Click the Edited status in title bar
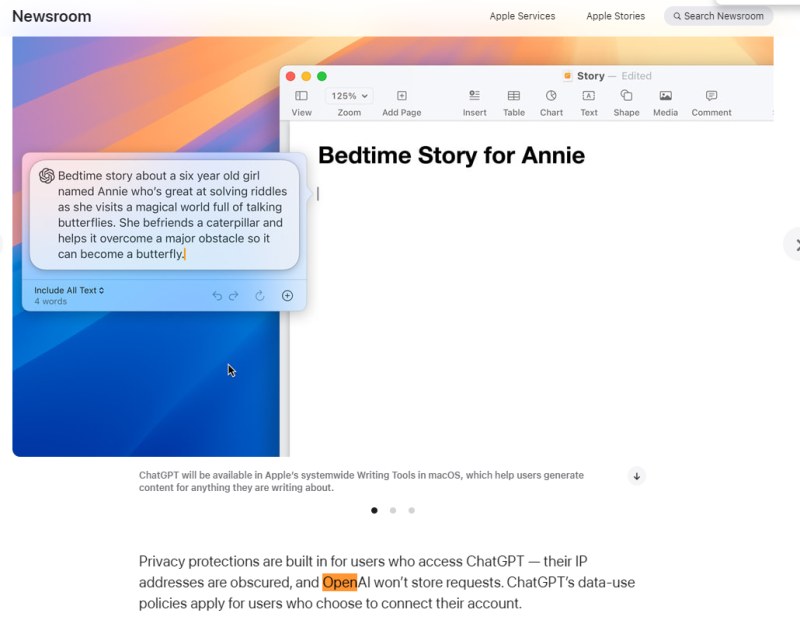This screenshot has height=620, width=800. (x=636, y=76)
